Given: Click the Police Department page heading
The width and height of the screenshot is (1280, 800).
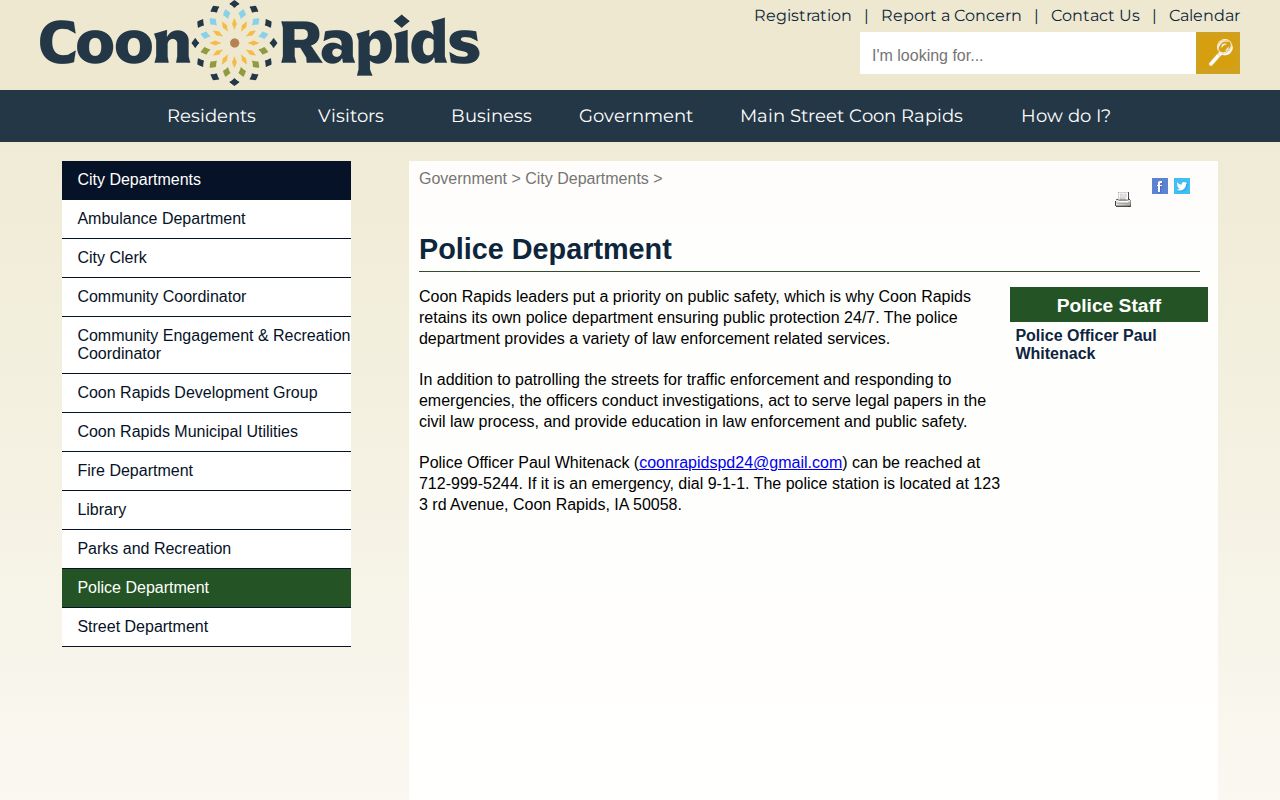Looking at the screenshot, I should click(x=545, y=249).
